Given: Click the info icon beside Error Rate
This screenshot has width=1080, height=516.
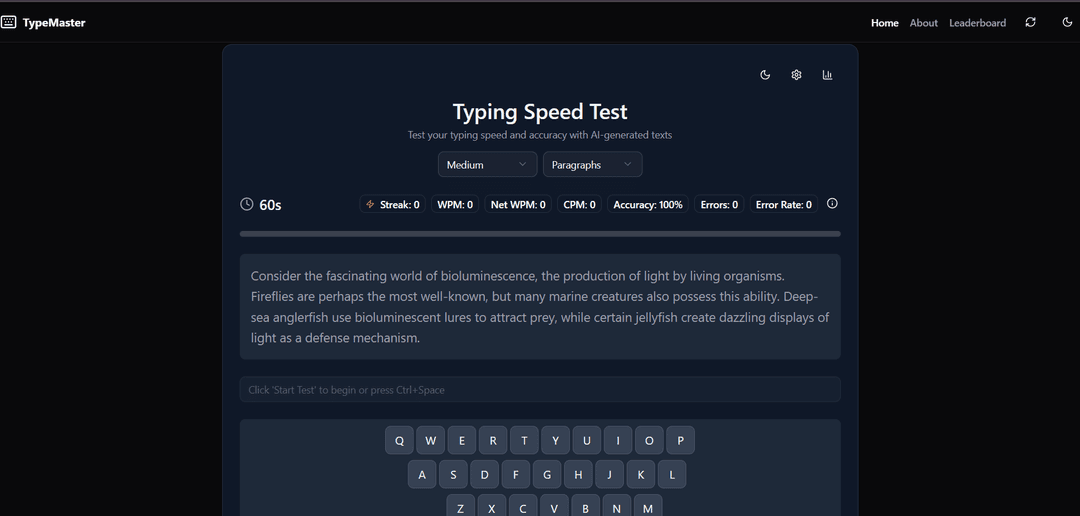Looking at the screenshot, I should point(832,203).
